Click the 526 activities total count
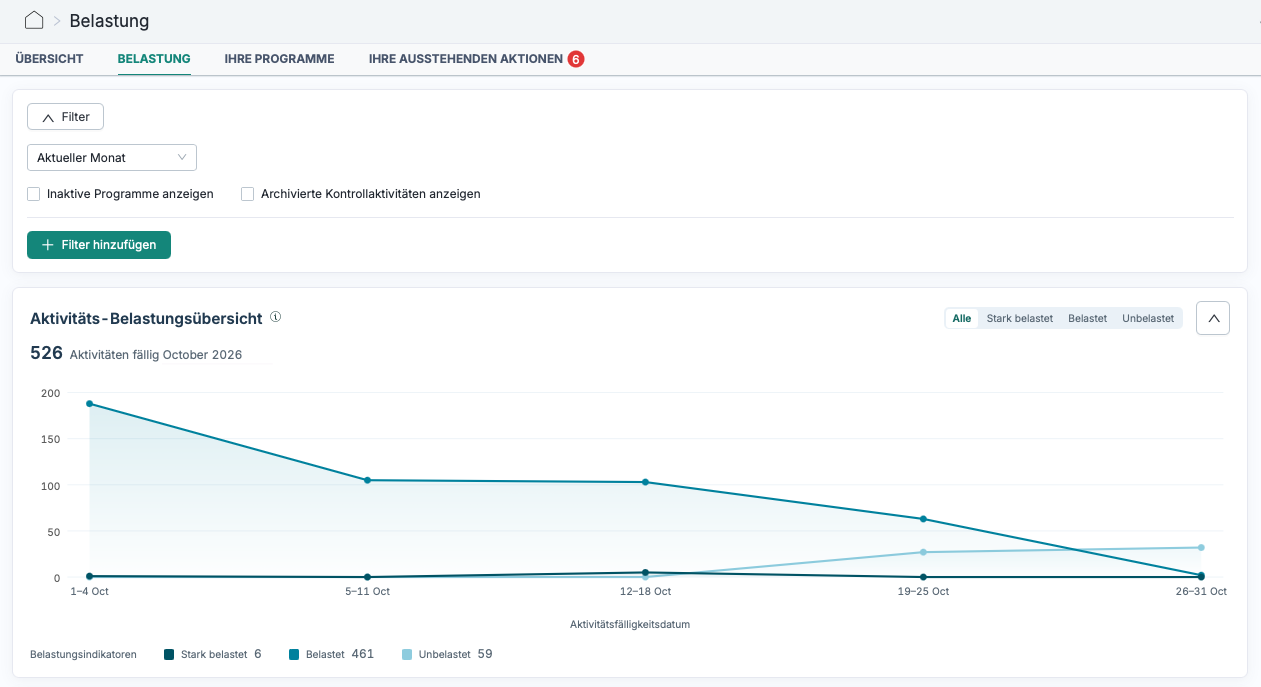Image resolution: width=1261 pixels, height=687 pixels. click(x=46, y=353)
